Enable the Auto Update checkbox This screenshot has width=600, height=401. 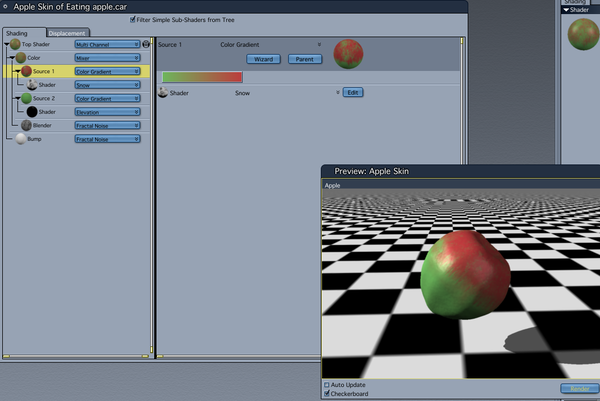[x=326, y=385]
